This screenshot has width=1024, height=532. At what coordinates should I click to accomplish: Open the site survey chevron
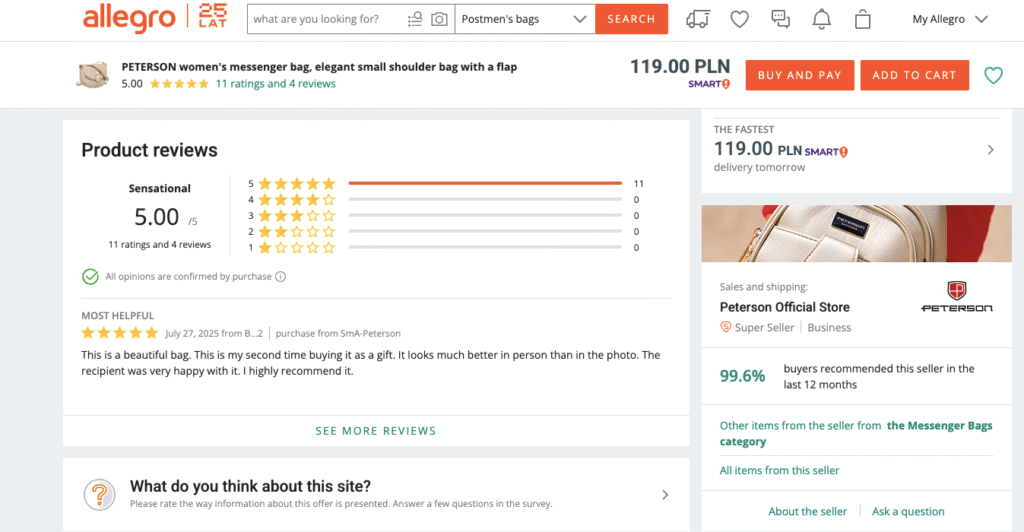666,494
